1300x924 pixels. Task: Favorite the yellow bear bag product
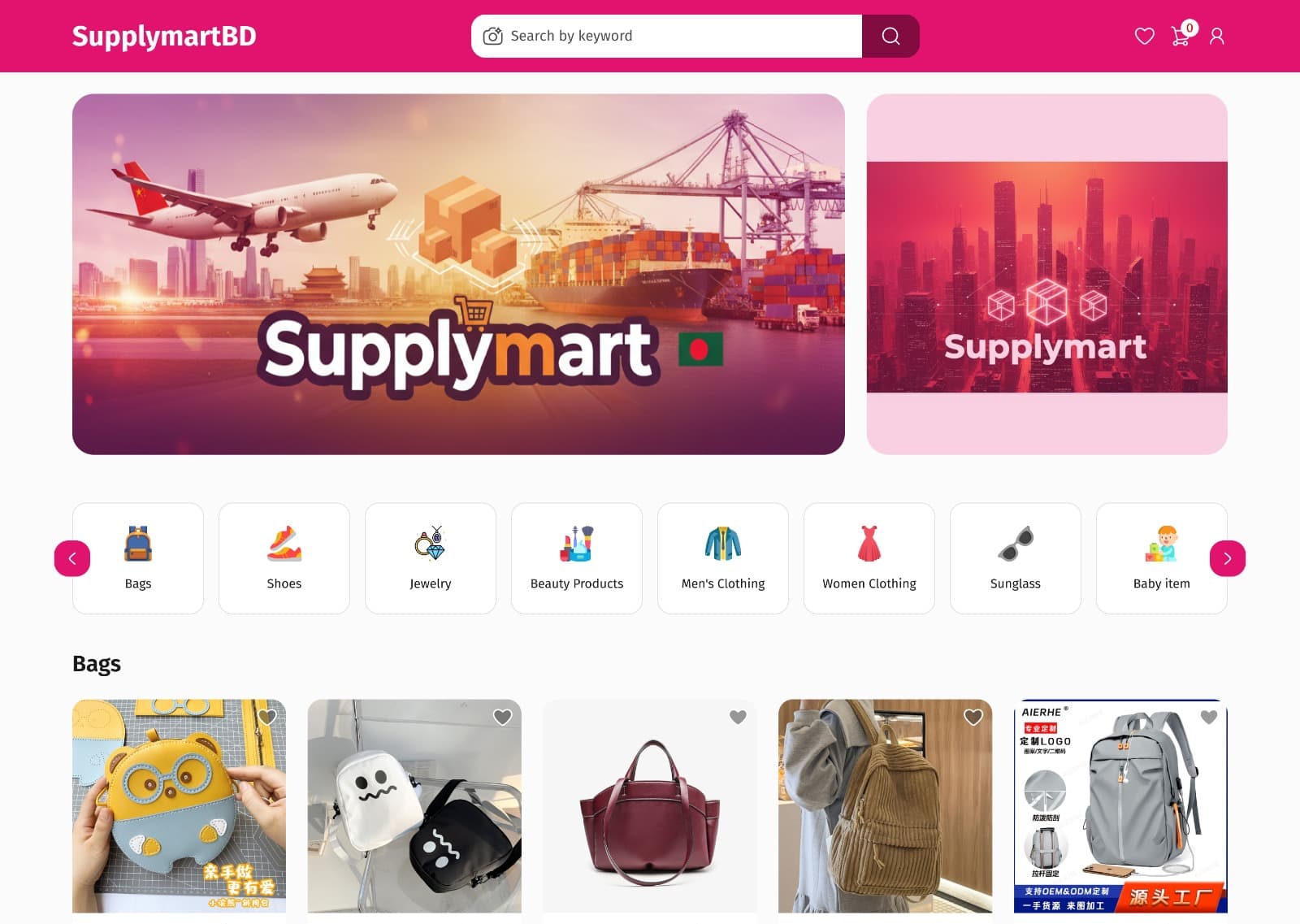[x=267, y=717]
